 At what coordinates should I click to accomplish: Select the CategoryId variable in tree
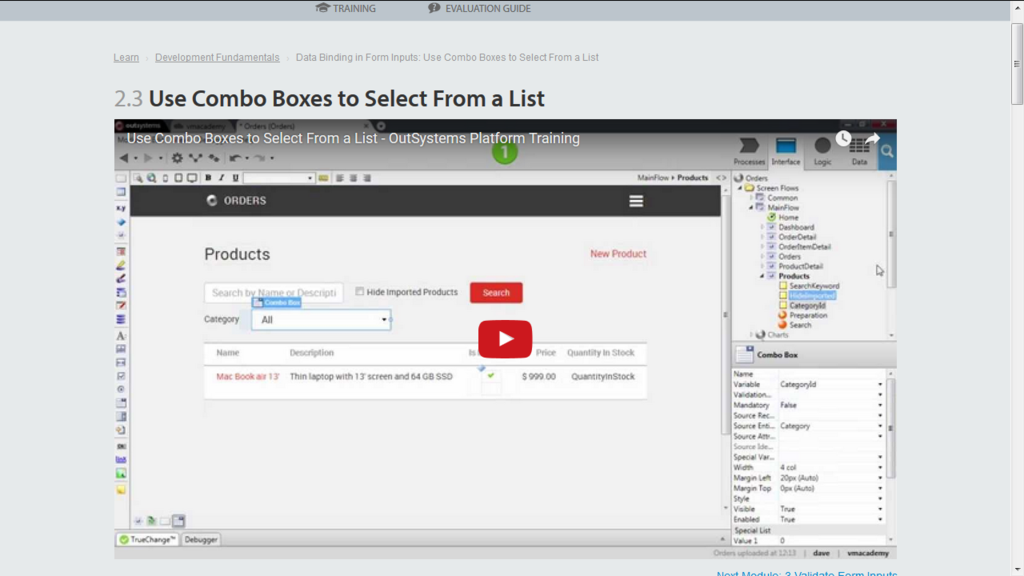tap(807, 306)
